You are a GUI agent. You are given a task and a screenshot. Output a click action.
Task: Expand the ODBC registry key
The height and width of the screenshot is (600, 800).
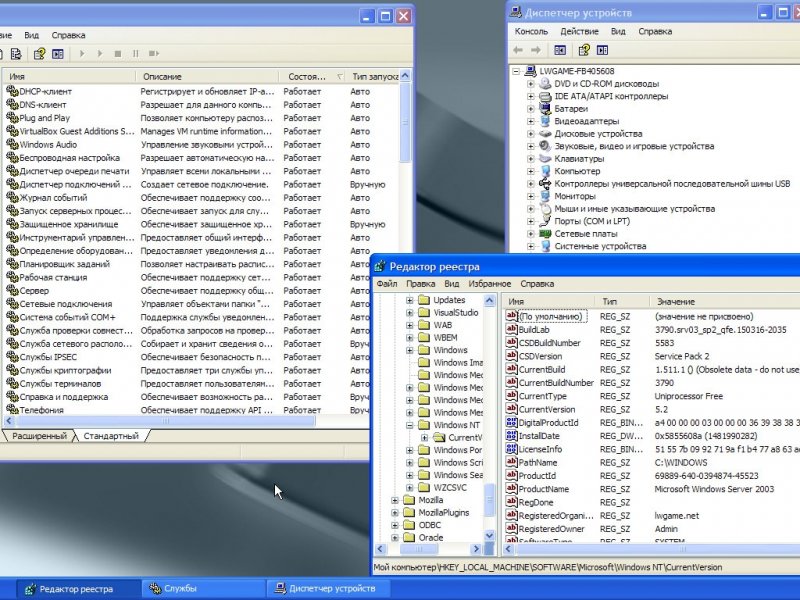pyautogui.click(x=395, y=525)
